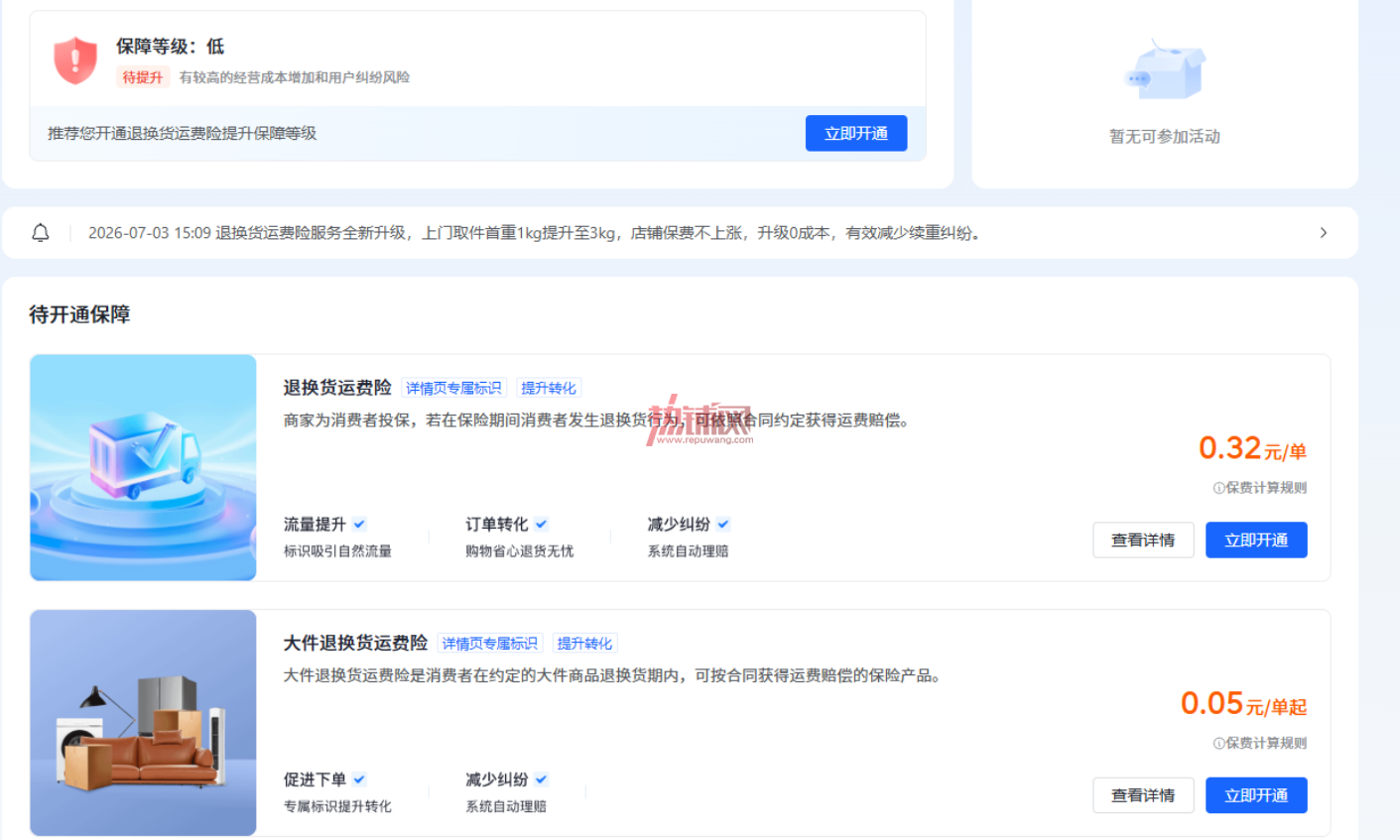
Task: Open 查看详情 for 退换货运费险
Action: (1143, 540)
